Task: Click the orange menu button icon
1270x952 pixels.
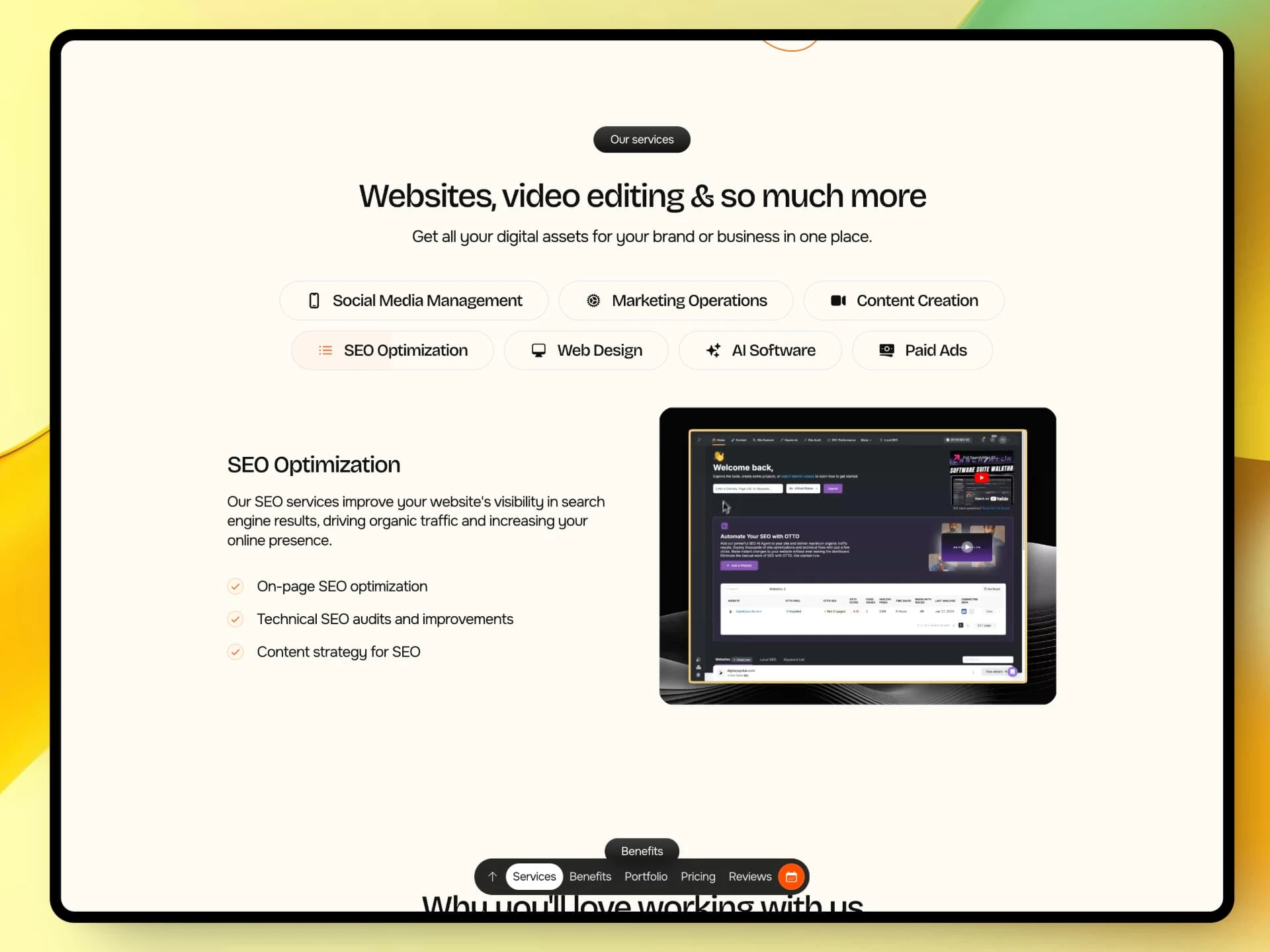Action: click(791, 876)
